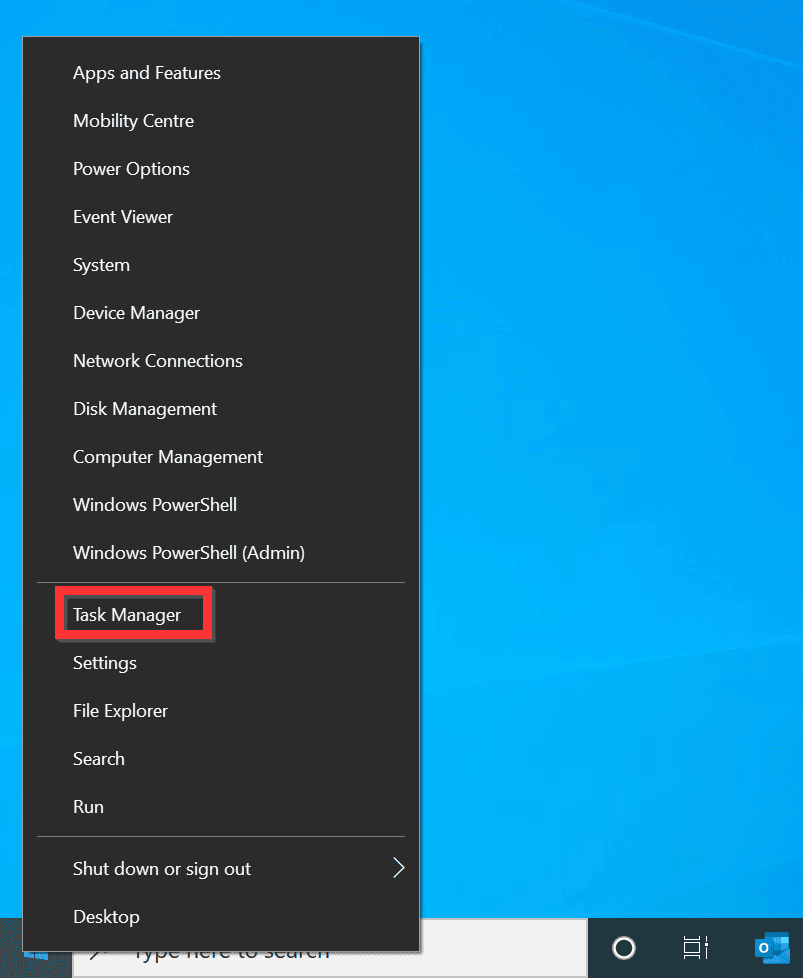
Task: Open the System page
Action: 101,265
